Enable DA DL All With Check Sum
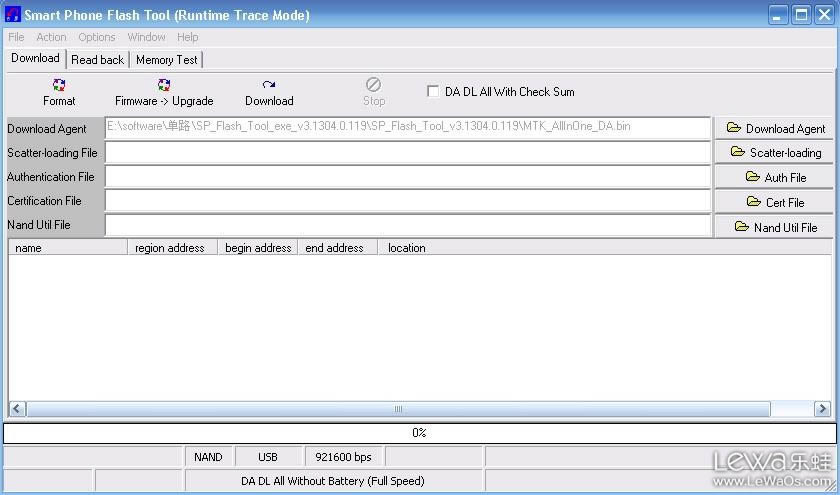Viewport: 840px width, 495px height. pyautogui.click(x=433, y=91)
